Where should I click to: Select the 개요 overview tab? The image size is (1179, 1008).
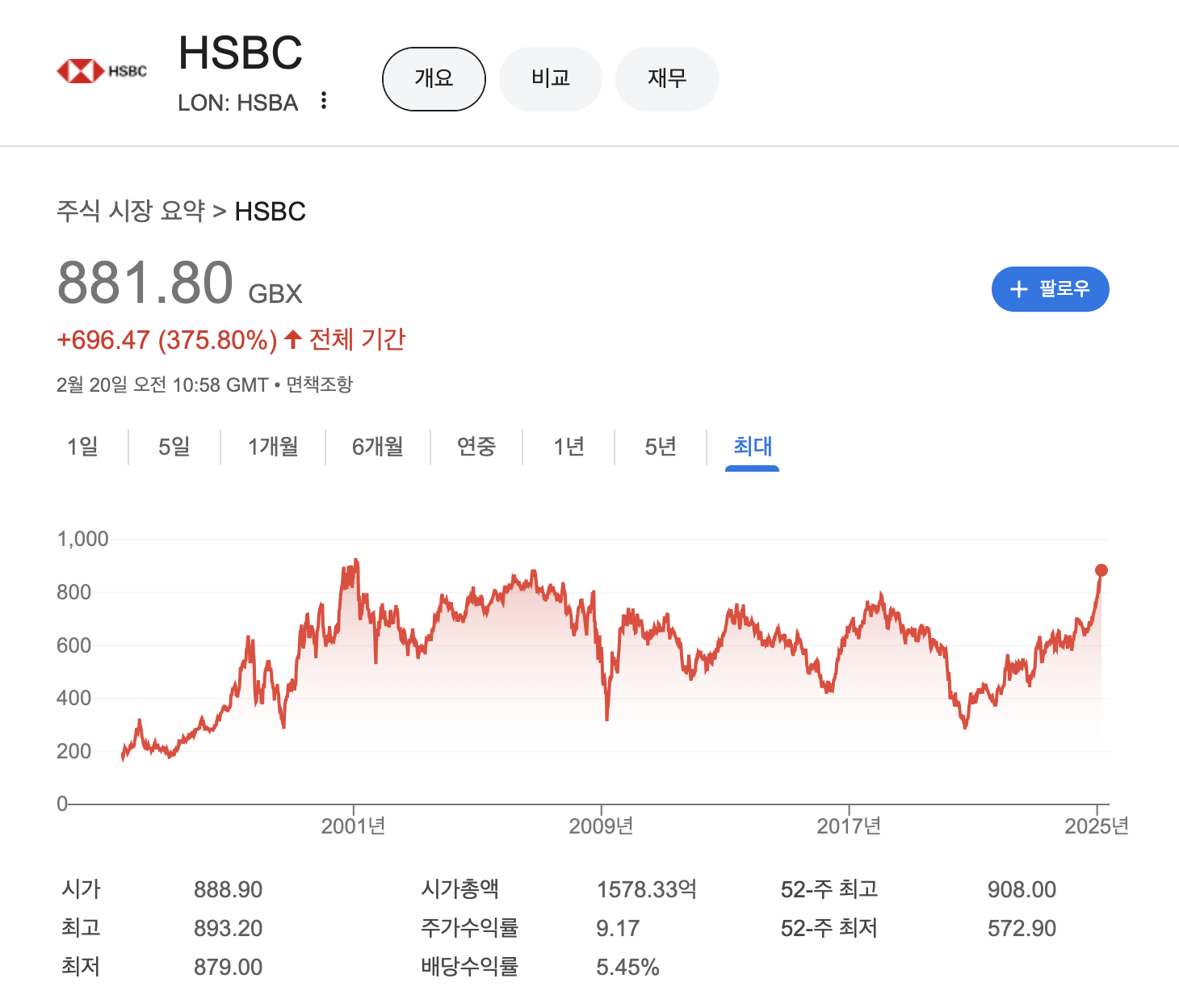click(434, 79)
